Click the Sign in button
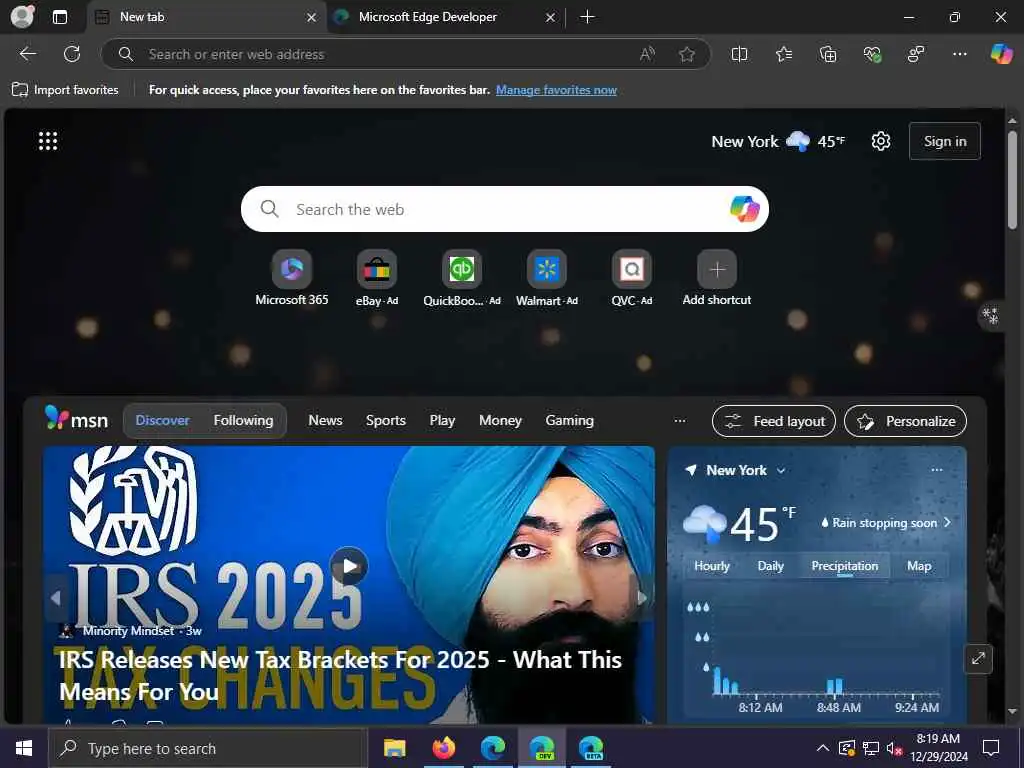Screen dimensions: 1024x768 click(x=944, y=141)
